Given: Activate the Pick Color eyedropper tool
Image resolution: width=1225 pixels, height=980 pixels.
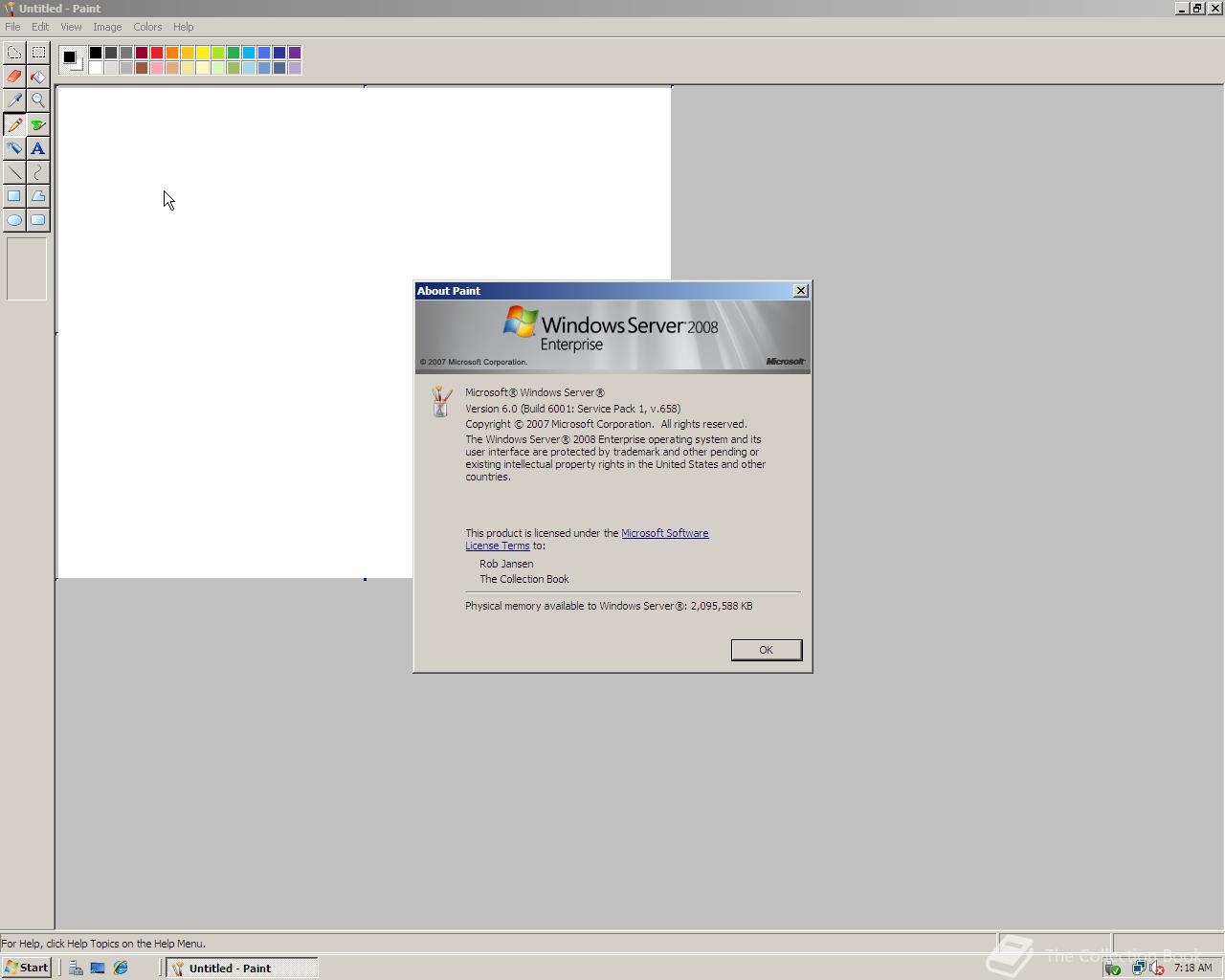Looking at the screenshot, I should click(x=14, y=100).
